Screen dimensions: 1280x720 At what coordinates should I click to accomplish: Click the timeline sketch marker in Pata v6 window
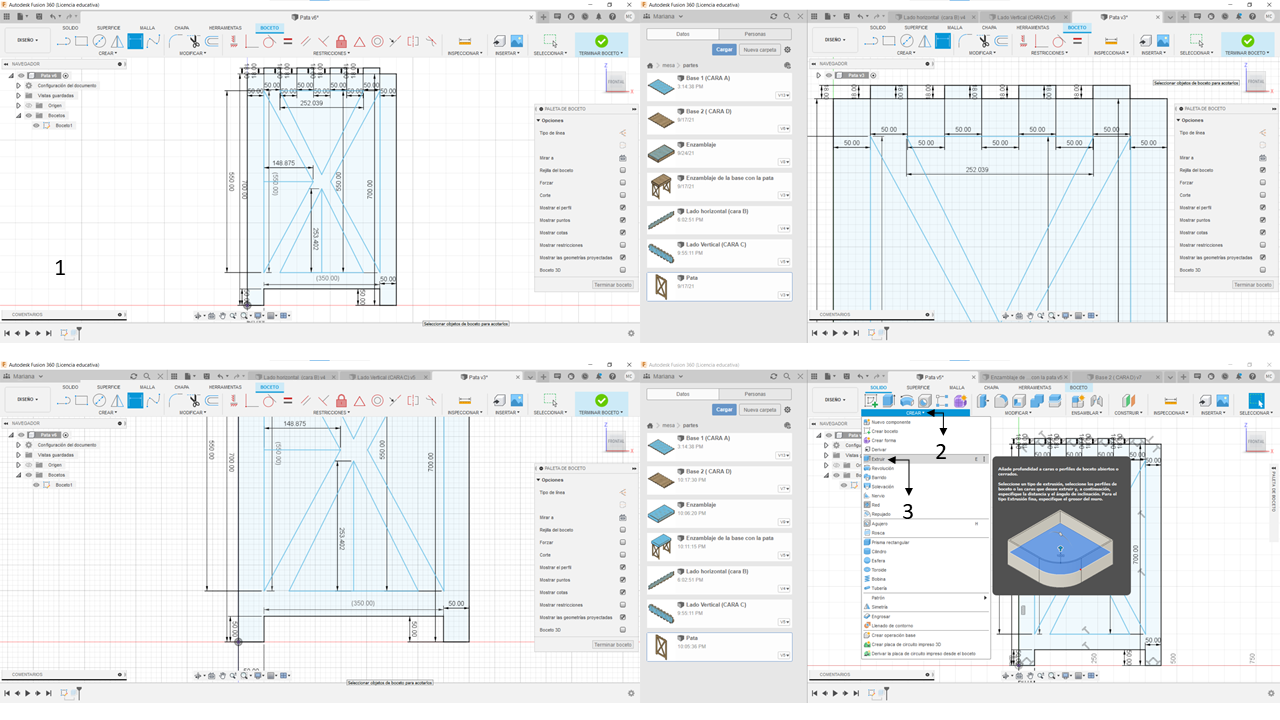tap(65, 332)
